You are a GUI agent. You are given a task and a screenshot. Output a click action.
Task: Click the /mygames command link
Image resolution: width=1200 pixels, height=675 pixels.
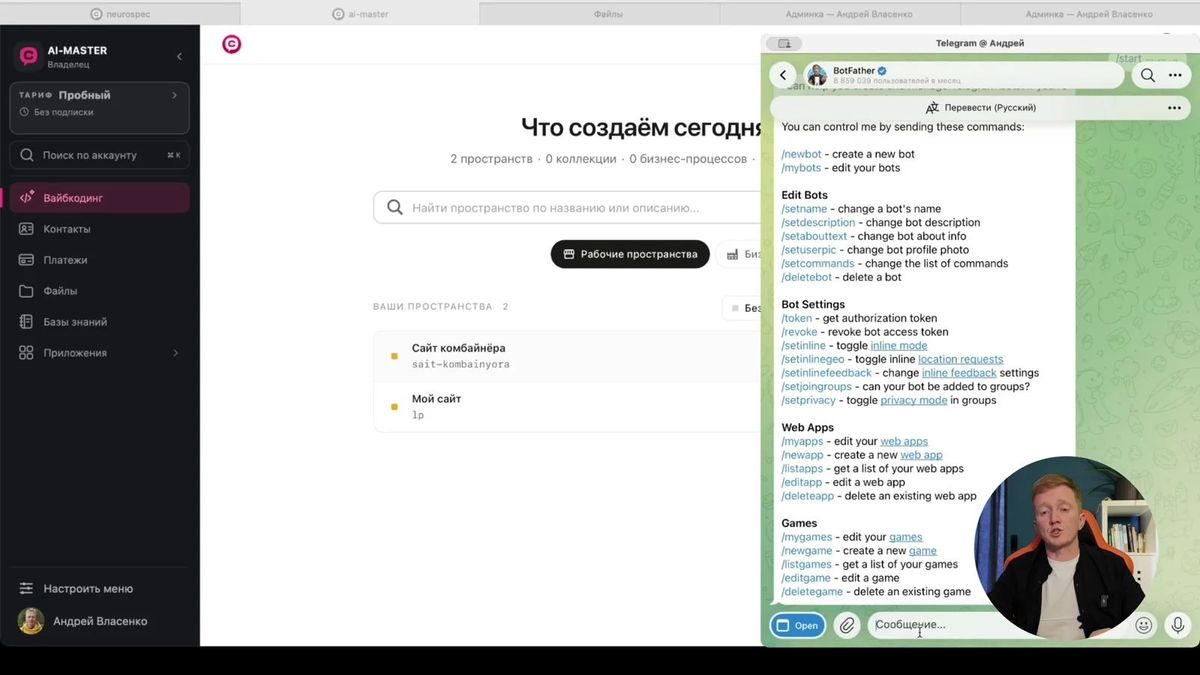(807, 537)
